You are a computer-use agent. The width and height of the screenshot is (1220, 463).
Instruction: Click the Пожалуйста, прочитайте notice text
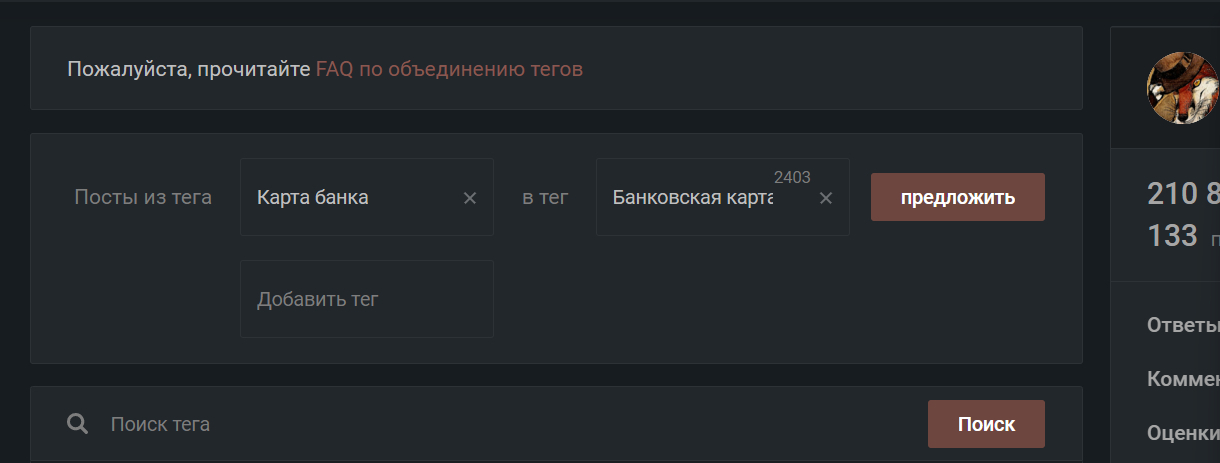pos(189,69)
